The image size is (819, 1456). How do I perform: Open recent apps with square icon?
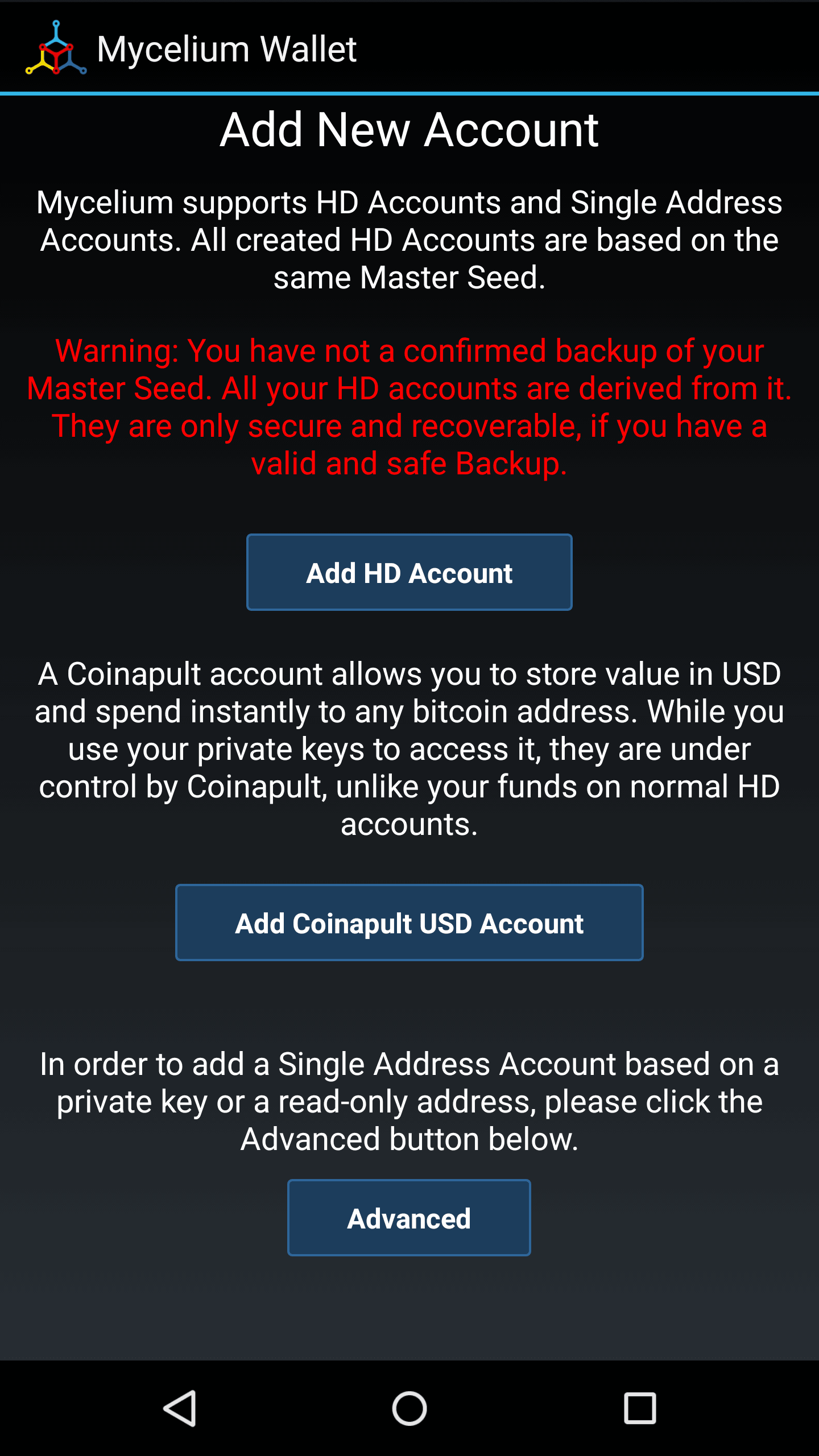point(640,1408)
